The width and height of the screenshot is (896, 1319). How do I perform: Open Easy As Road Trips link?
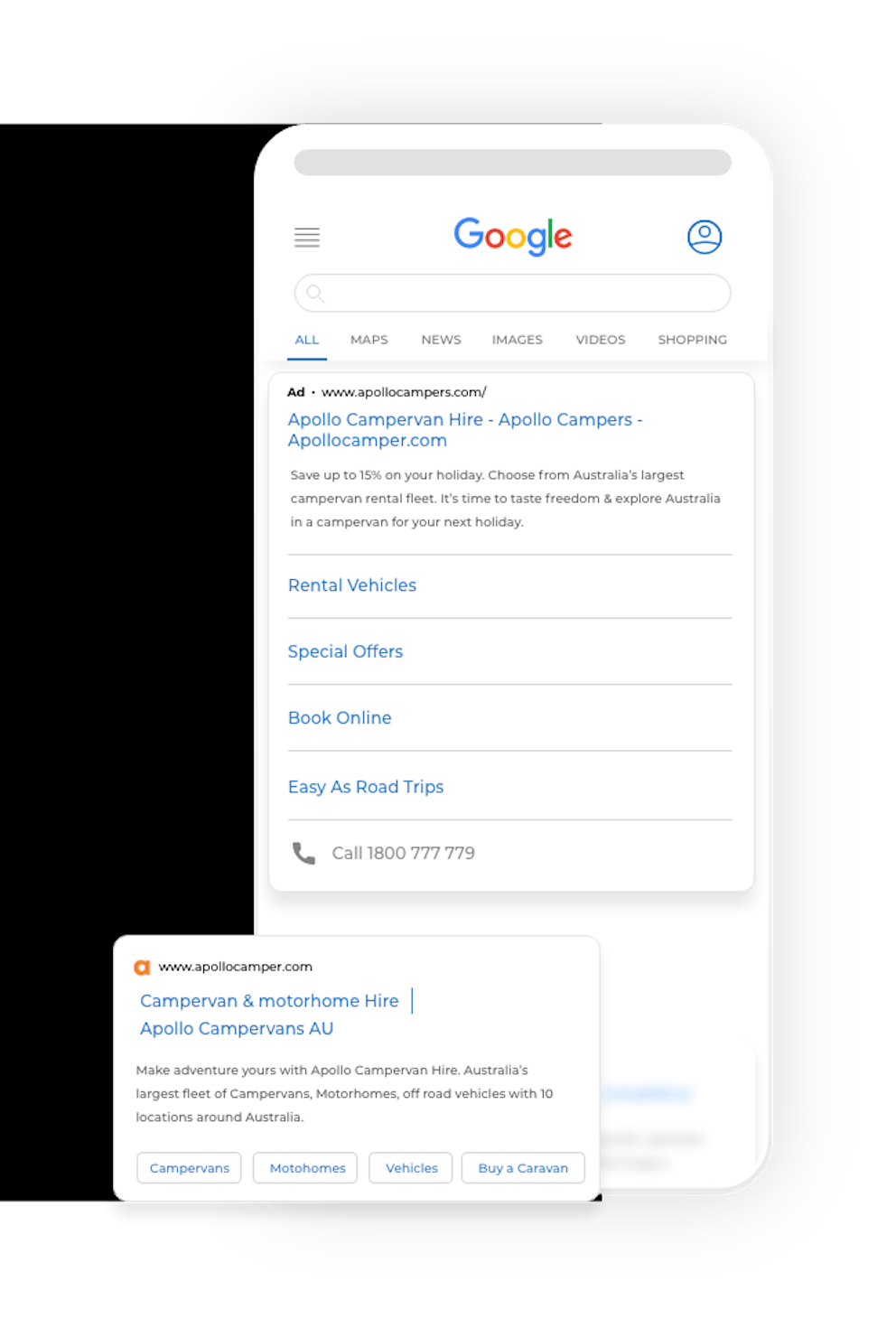366,787
